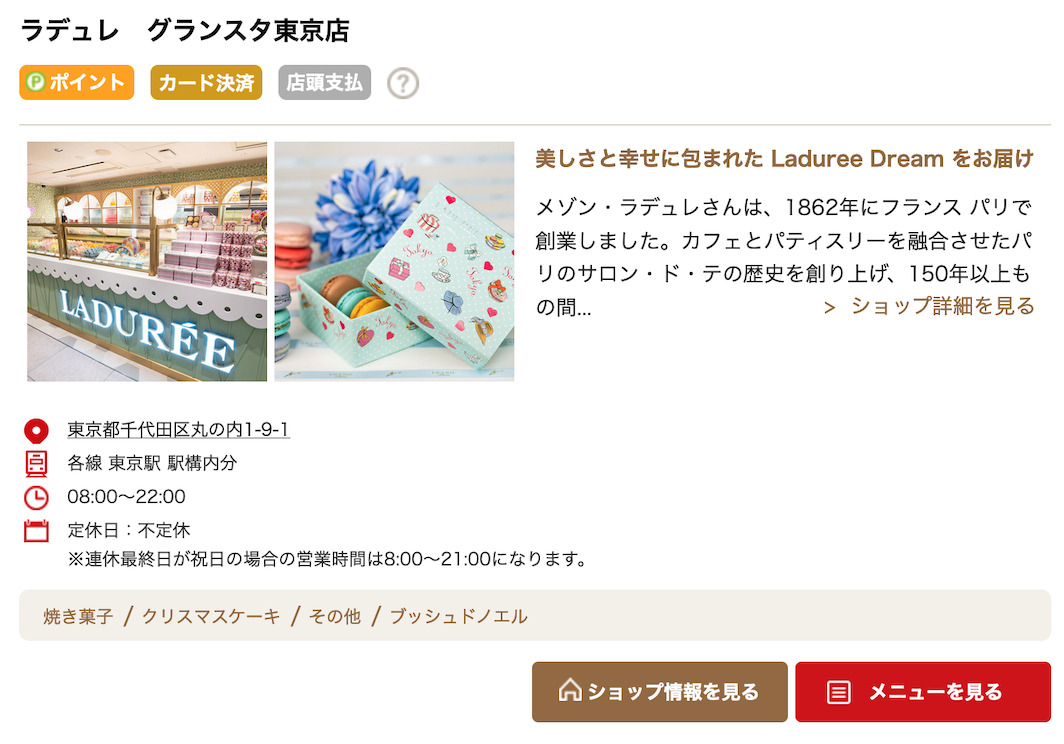Click the train station icon
This screenshot has height=744, width=1064.
coord(37,464)
